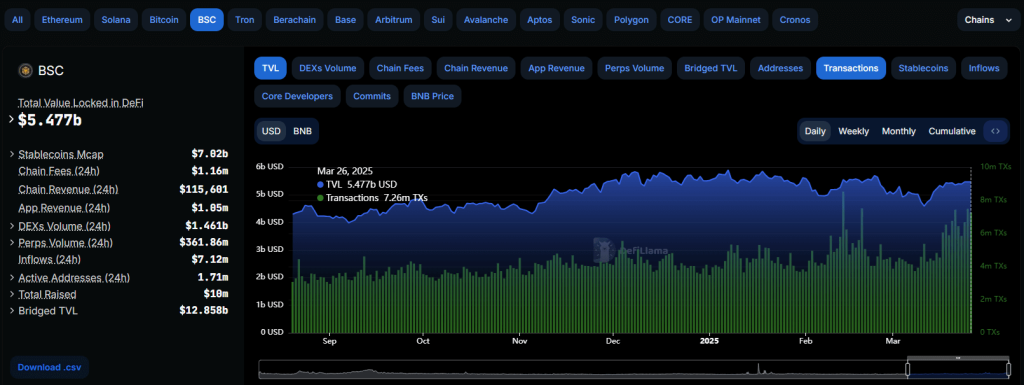The height and width of the screenshot is (385, 1024).
Task: Enable the BNB Price chart overlay
Action: point(432,96)
